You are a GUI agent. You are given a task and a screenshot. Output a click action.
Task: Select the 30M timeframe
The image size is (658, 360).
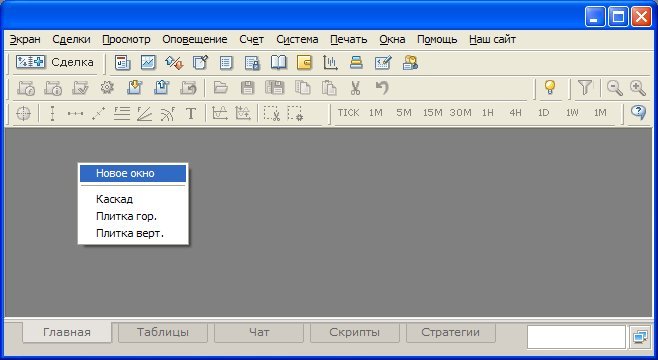(460, 112)
